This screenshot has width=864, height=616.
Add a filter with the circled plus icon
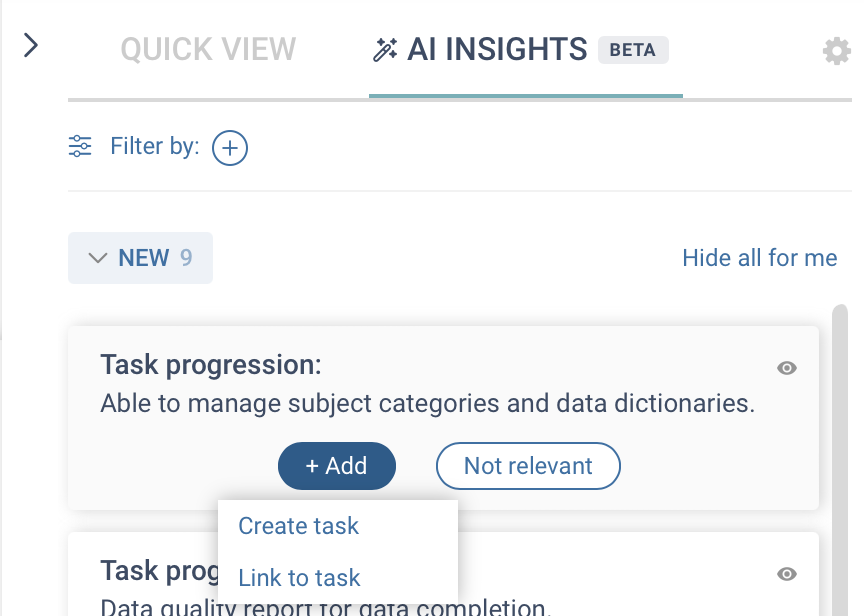click(x=230, y=148)
